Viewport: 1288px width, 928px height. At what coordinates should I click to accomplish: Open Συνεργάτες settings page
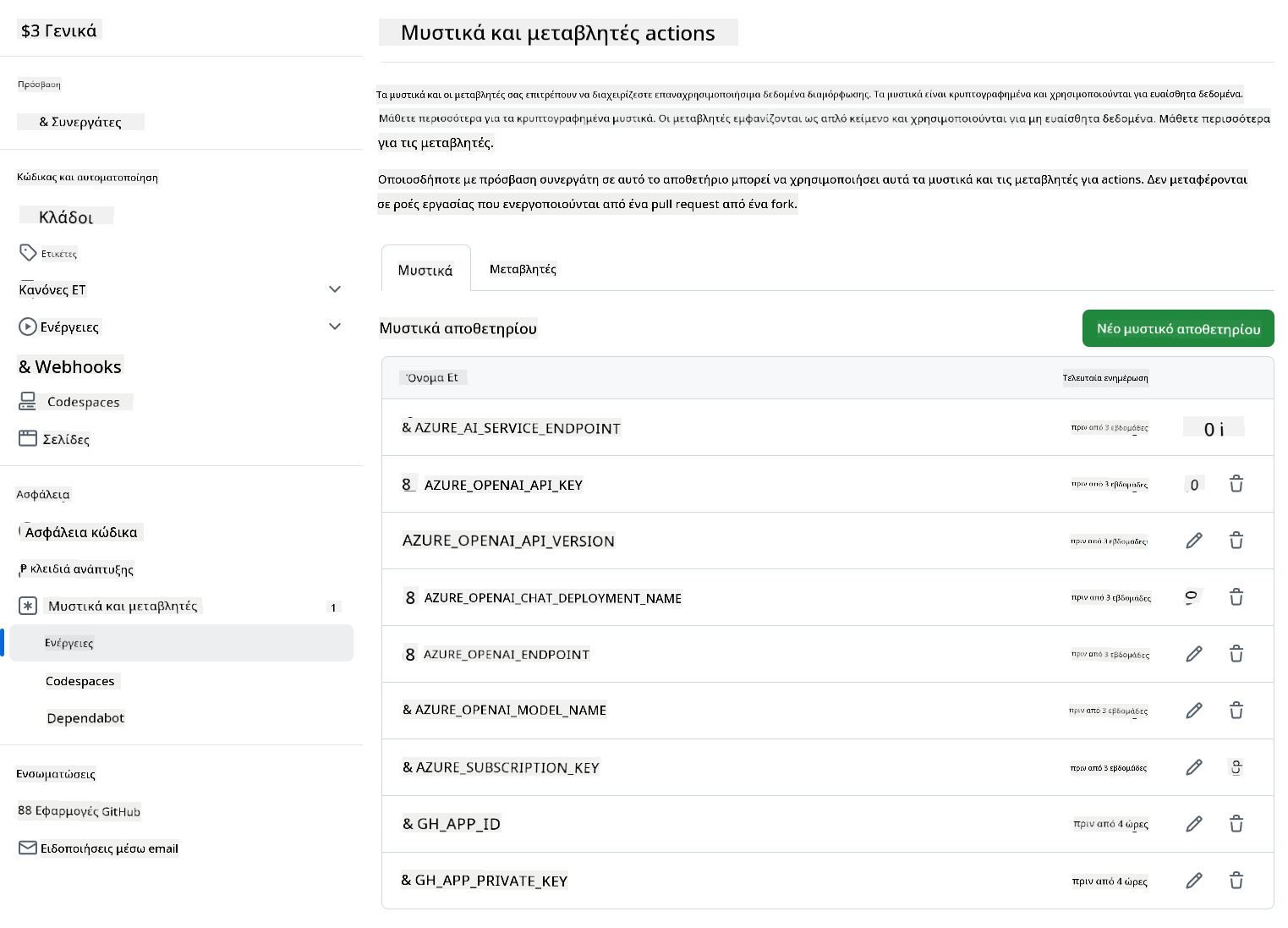click(x=80, y=122)
